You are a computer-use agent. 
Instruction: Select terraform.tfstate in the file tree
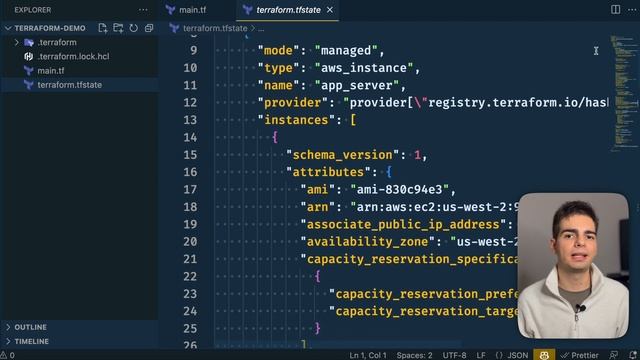69,85
